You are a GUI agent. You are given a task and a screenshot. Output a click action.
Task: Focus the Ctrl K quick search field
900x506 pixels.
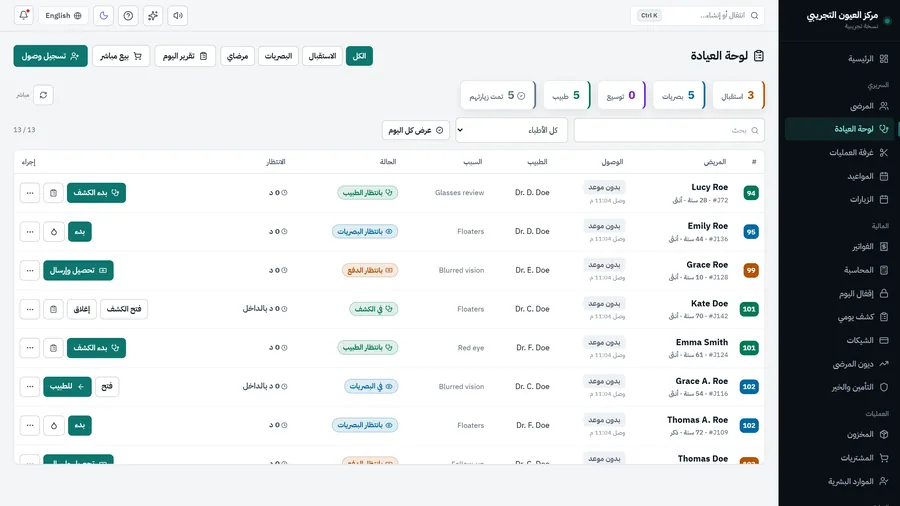(x=697, y=15)
